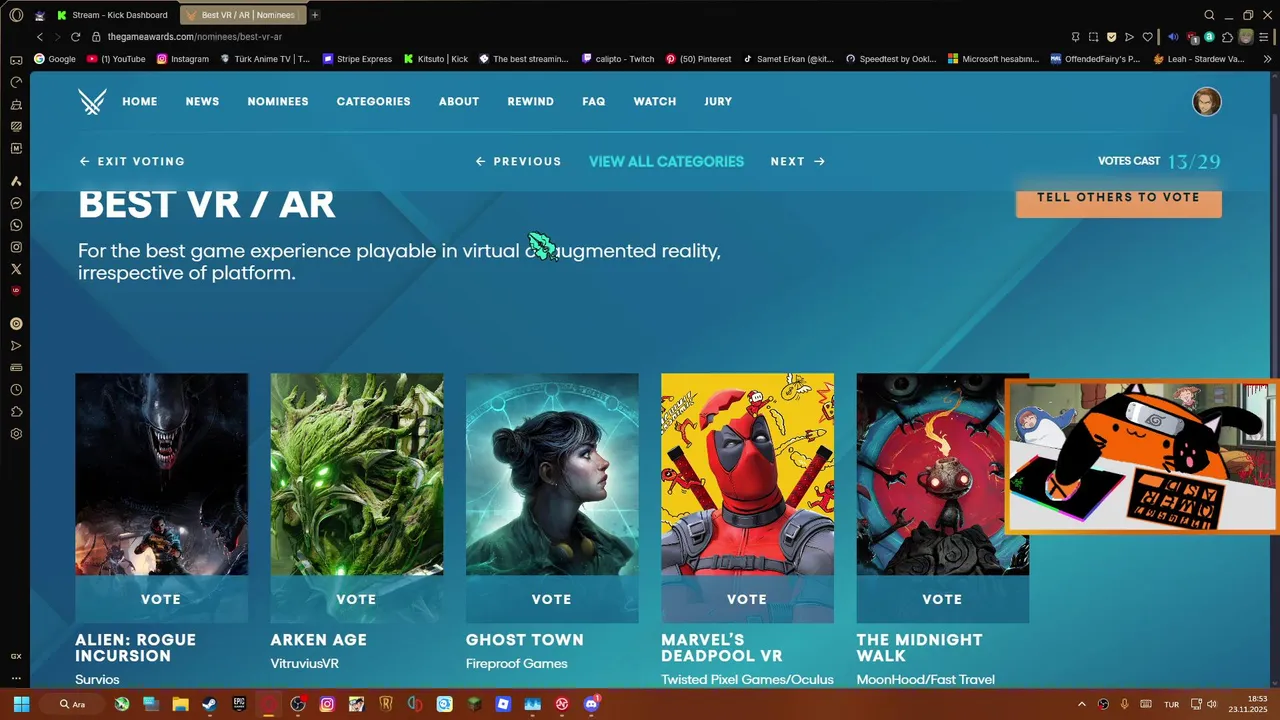This screenshot has width=1280, height=720.
Task: Click VIEW ALL CATEGORIES
Action: coord(666,161)
